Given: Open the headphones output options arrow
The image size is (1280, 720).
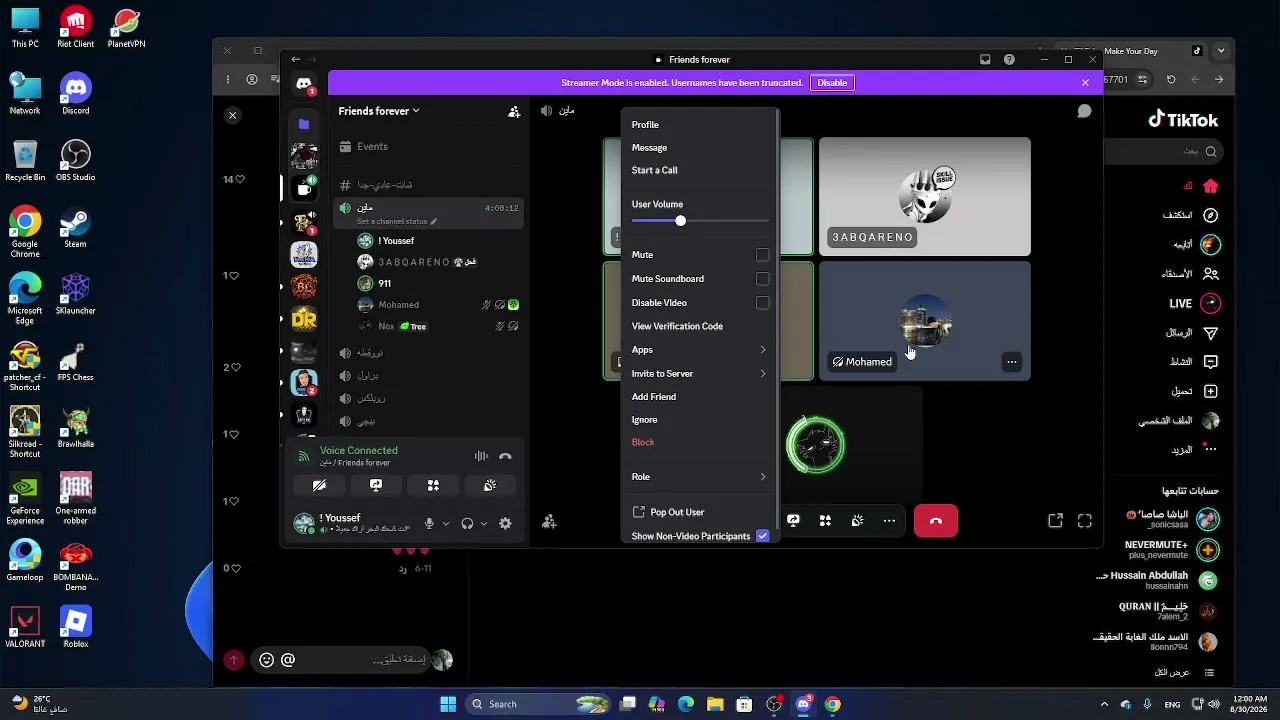Looking at the screenshot, I should click(x=484, y=523).
